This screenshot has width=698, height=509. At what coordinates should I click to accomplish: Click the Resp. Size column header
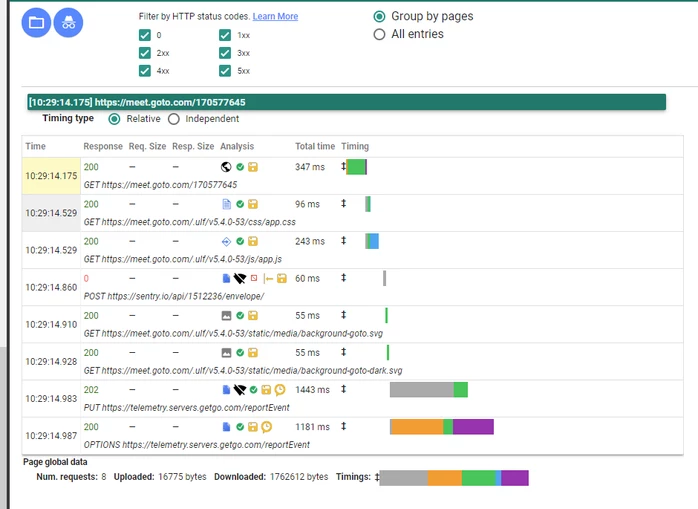click(193, 147)
